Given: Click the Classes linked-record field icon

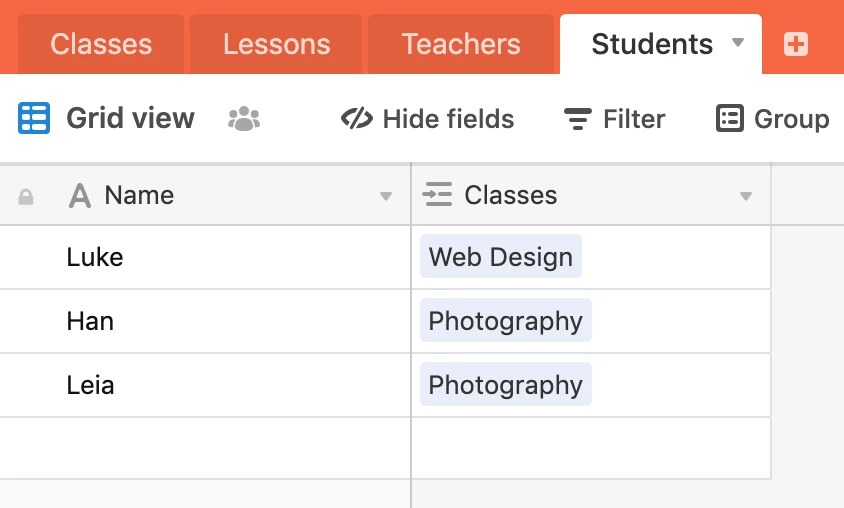Looking at the screenshot, I should point(438,195).
